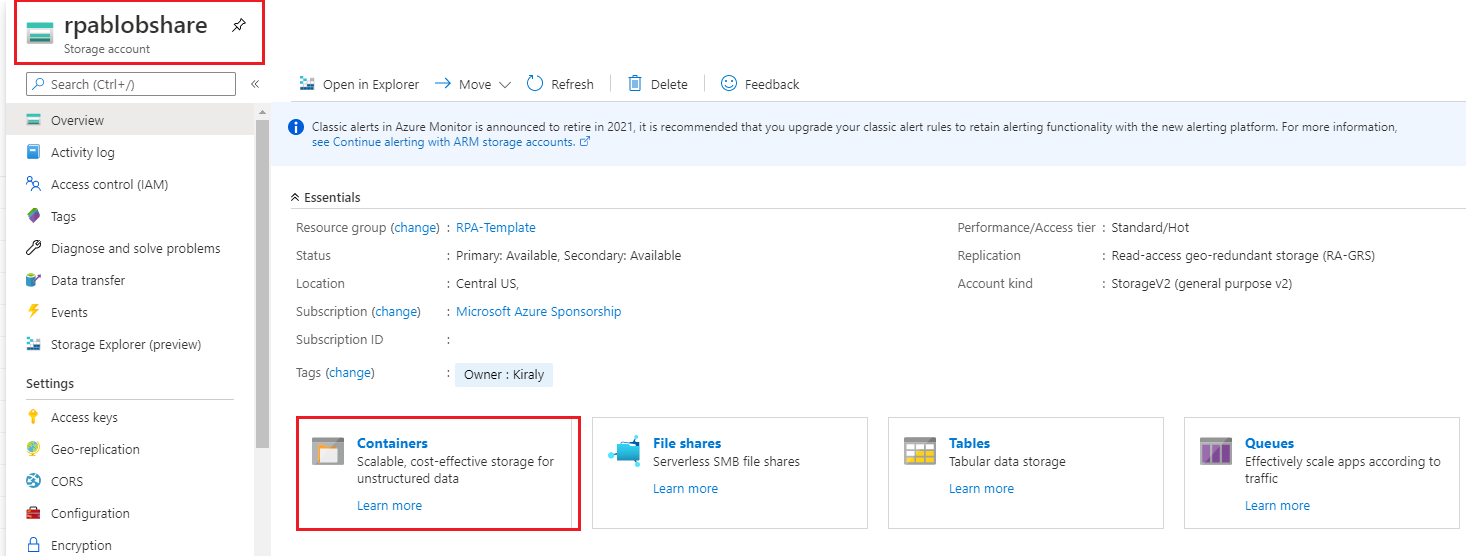Select Activity log in the sidebar
This screenshot has width=1466, height=556.
(x=83, y=152)
